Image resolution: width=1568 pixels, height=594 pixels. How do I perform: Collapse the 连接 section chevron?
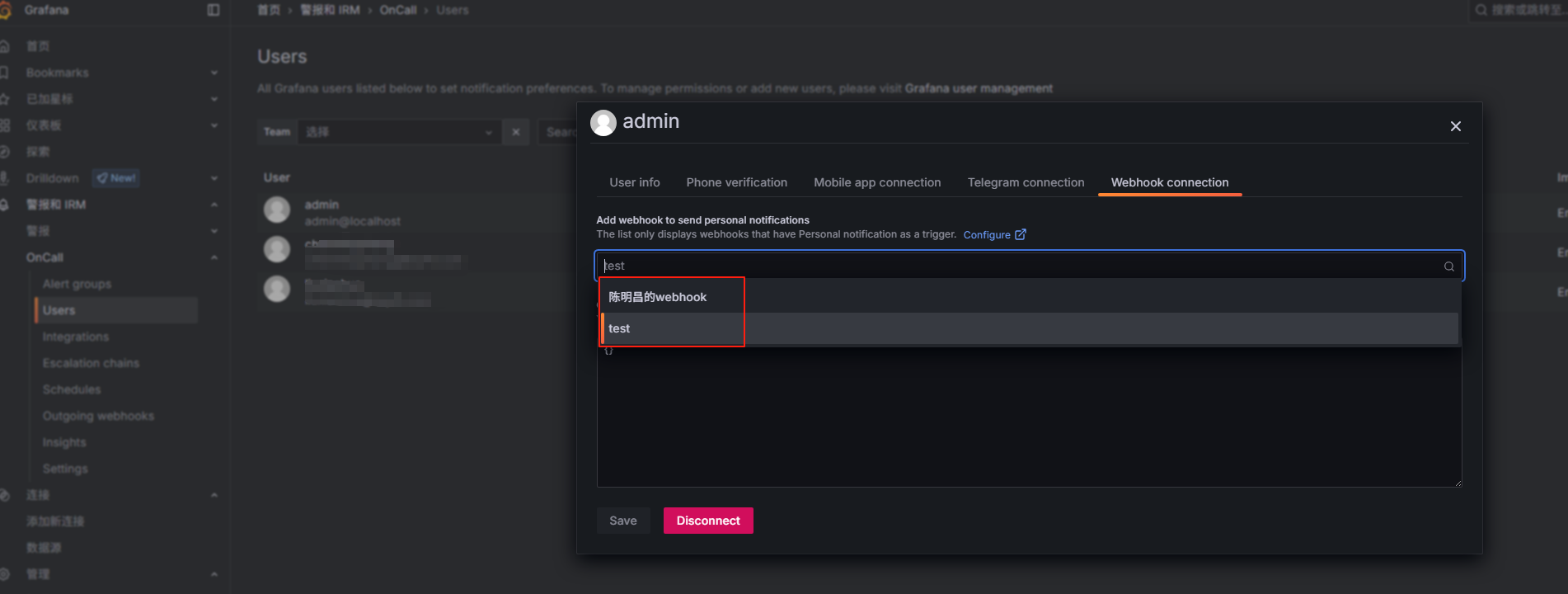pos(214,495)
